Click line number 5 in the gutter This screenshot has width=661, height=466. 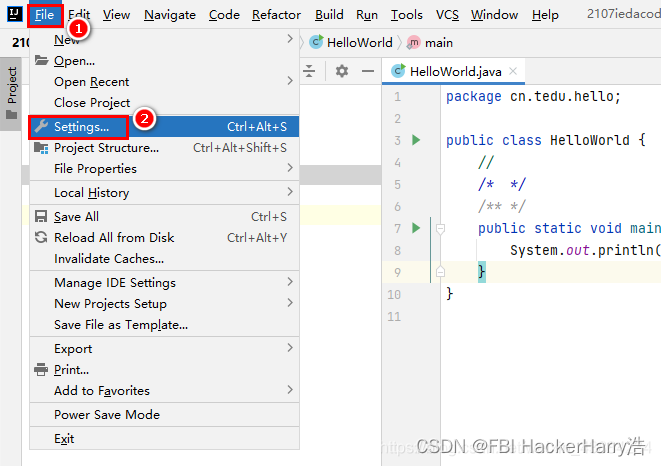(x=398, y=184)
